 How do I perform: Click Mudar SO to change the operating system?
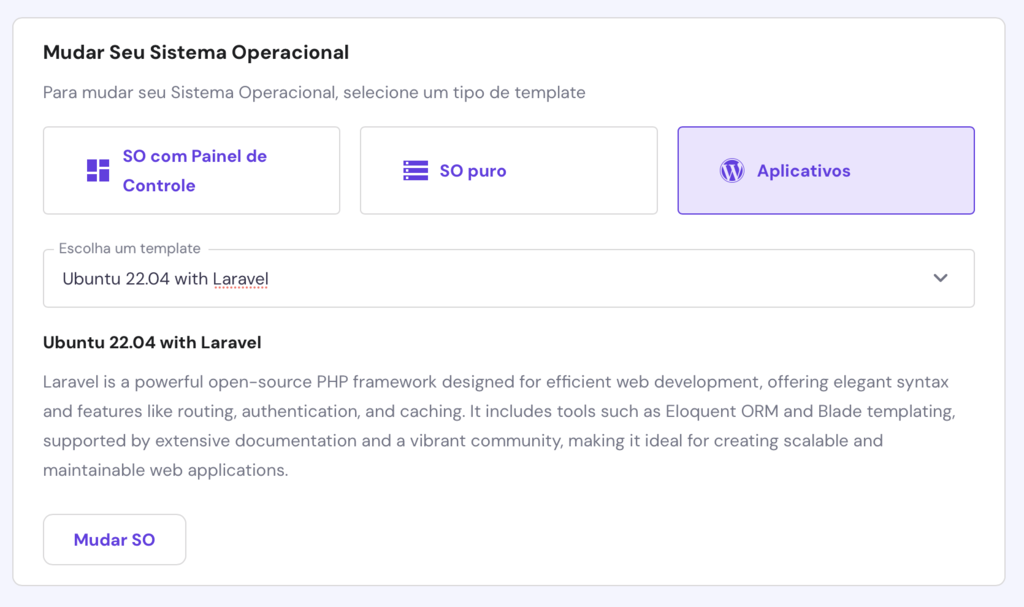tap(114, 538)
